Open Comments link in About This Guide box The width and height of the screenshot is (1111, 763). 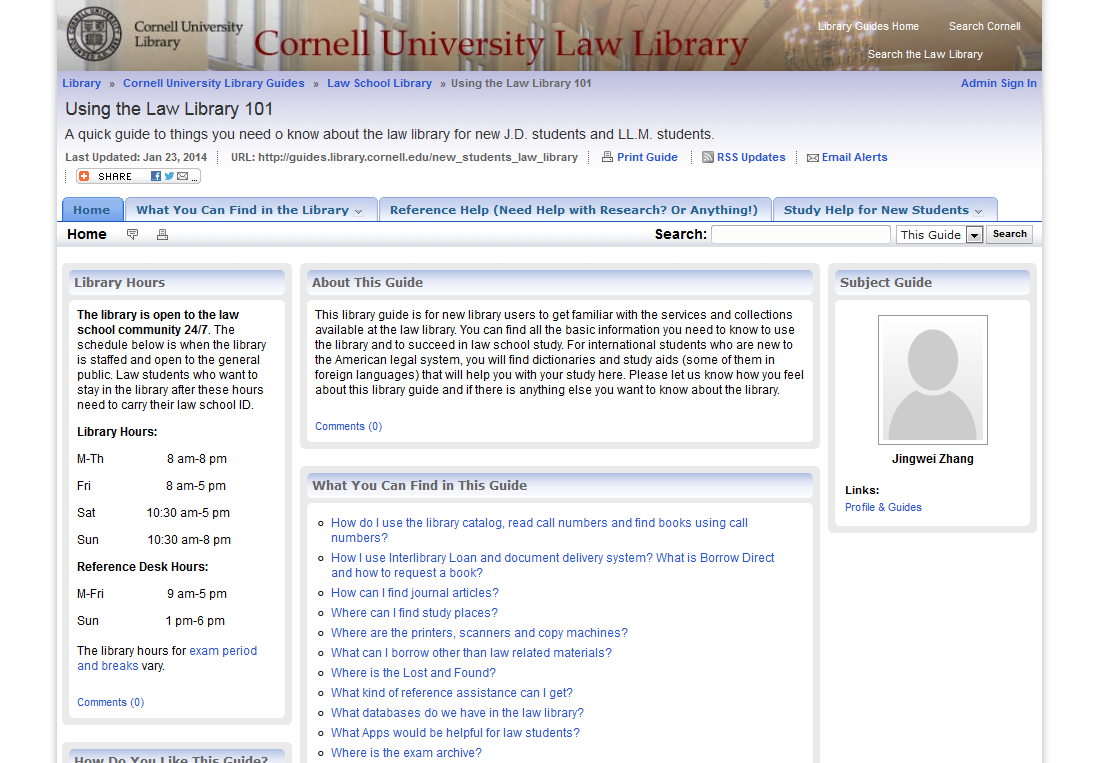(349, 426)
